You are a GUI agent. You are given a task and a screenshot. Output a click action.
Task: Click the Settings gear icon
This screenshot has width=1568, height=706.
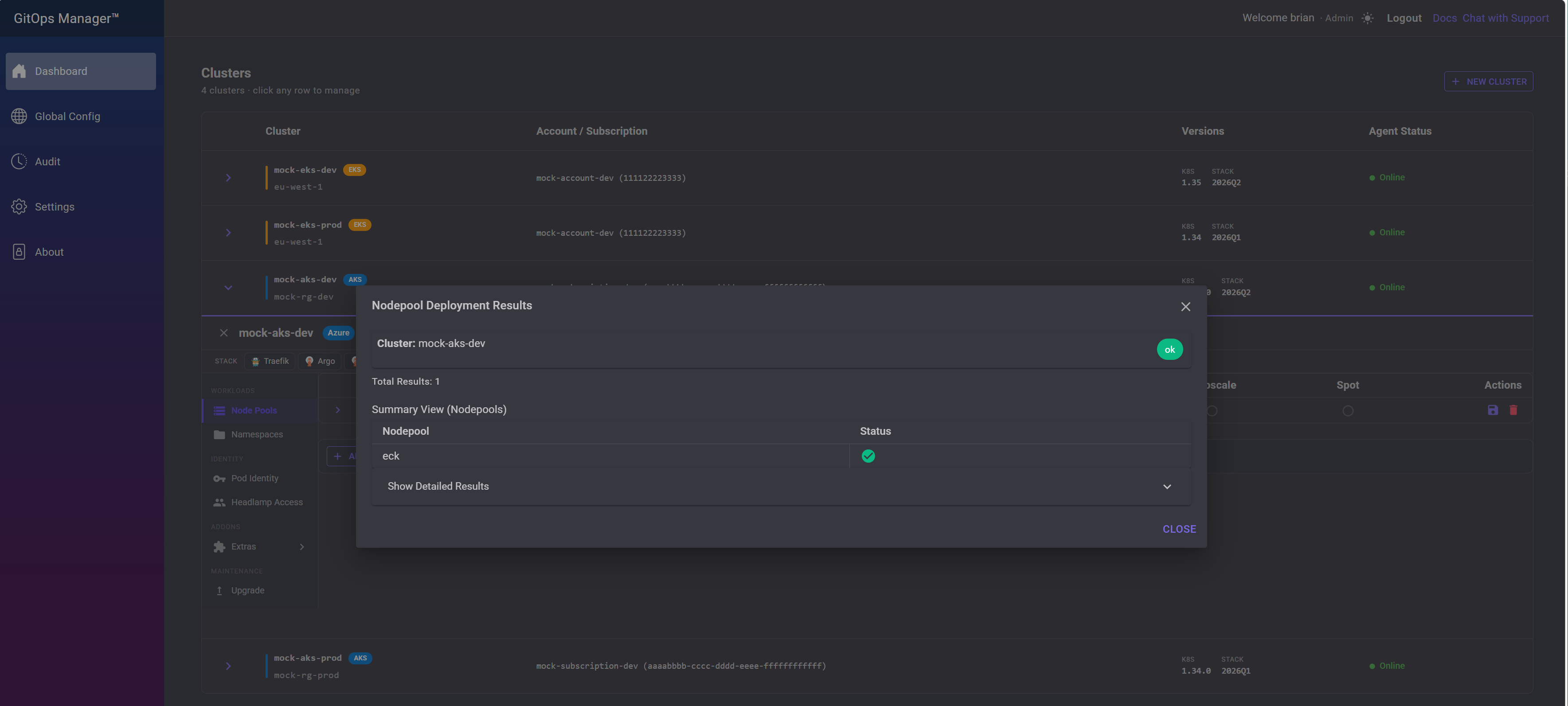19,207
